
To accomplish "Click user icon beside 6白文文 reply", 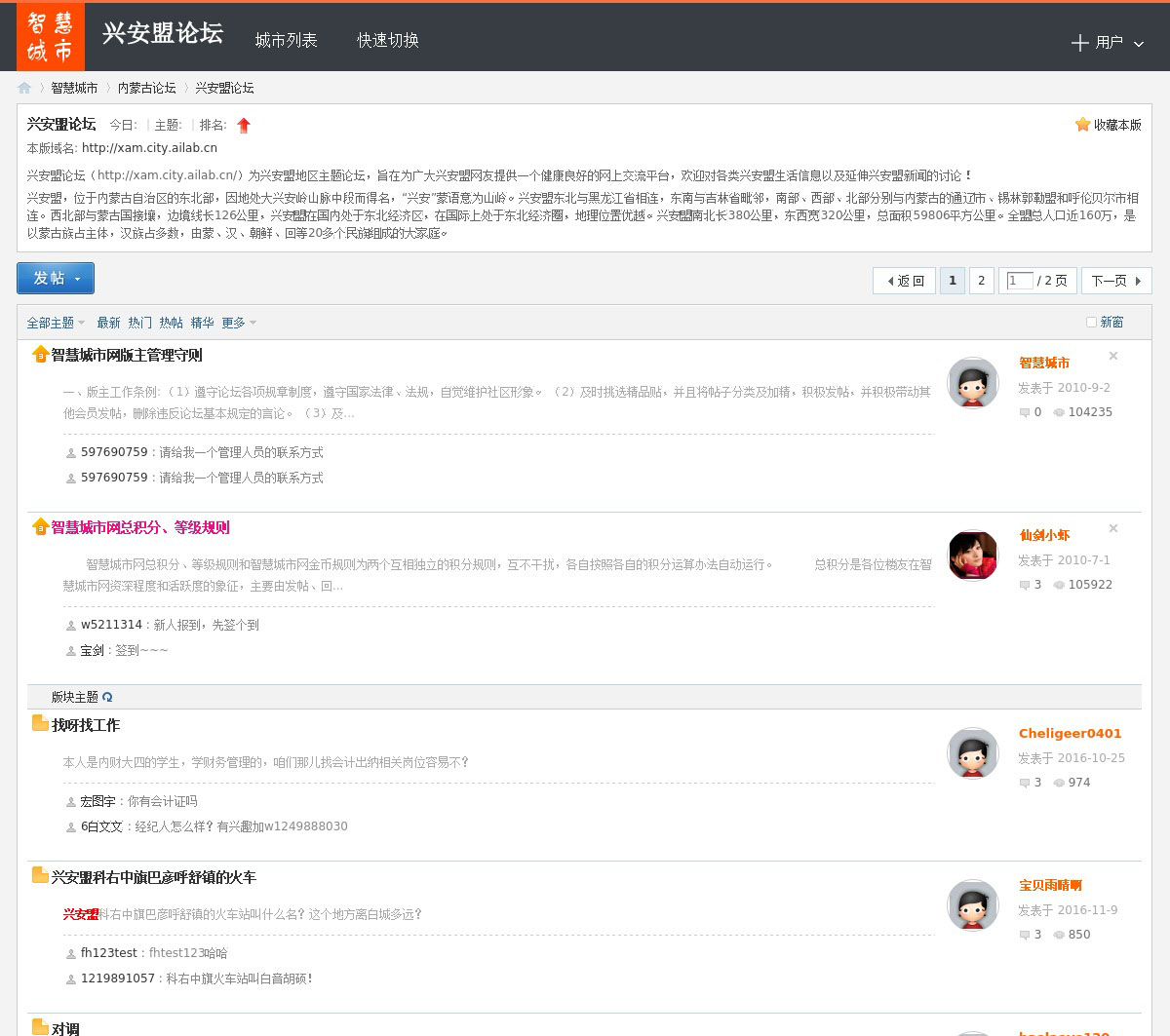I will [x=70, y=827].
